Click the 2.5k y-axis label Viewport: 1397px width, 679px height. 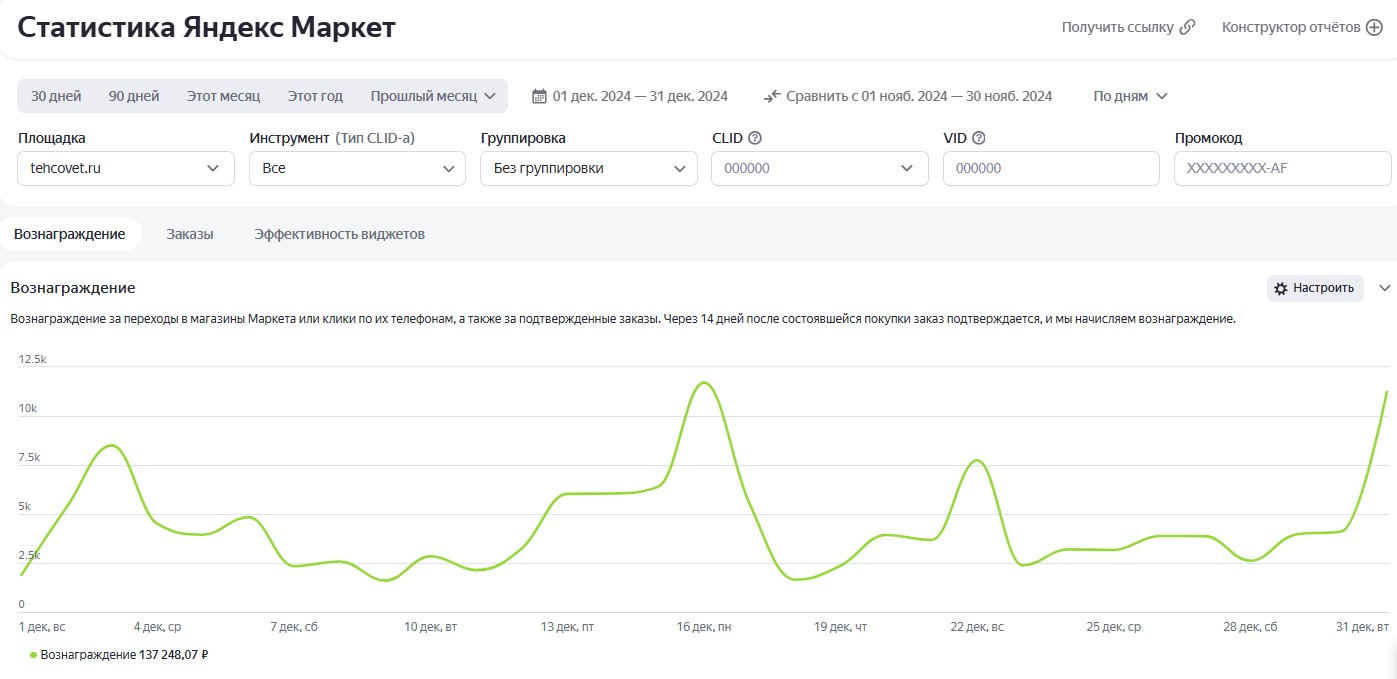tap(29, 555)
